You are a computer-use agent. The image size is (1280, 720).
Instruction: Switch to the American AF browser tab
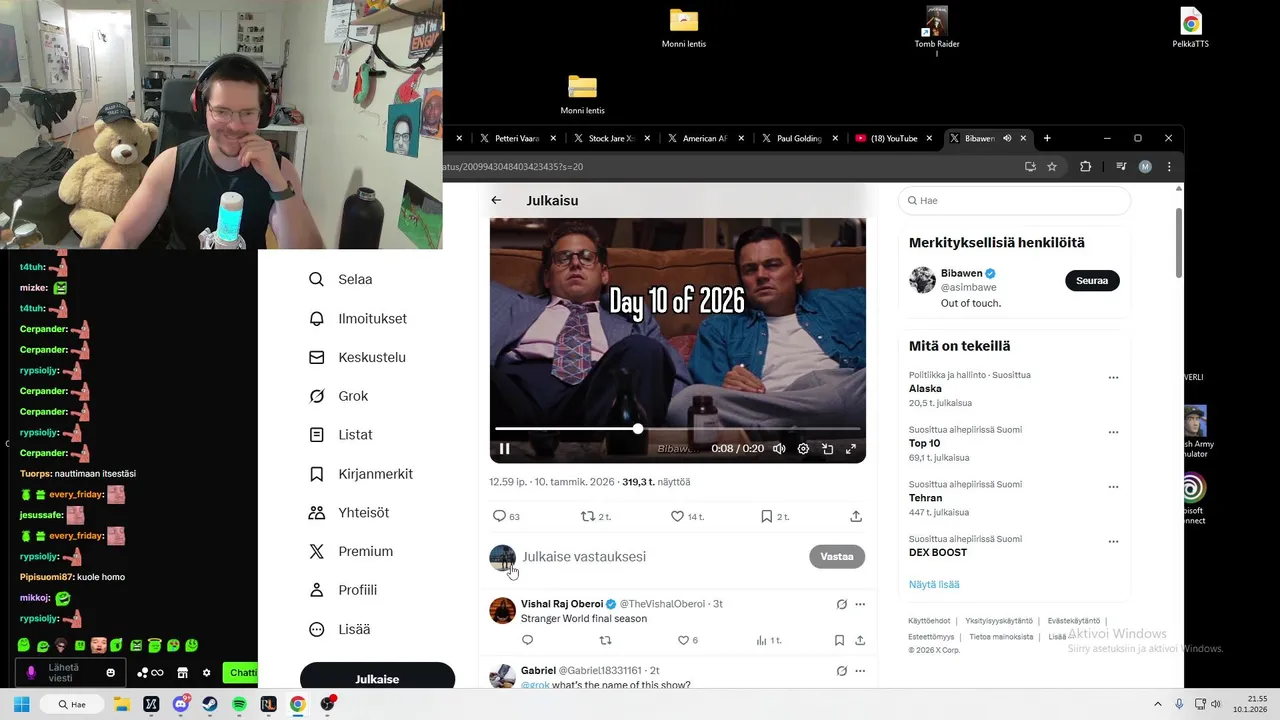point(704,138)
